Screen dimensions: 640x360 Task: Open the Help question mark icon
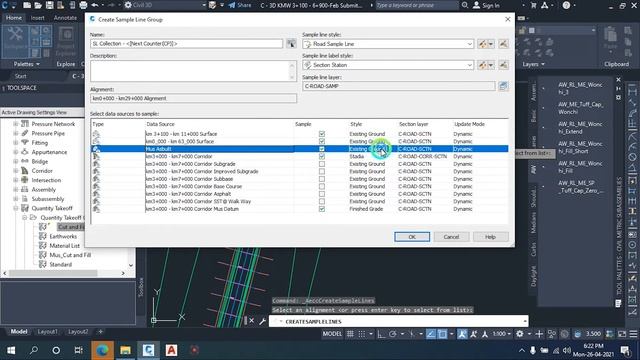(567, 5)
